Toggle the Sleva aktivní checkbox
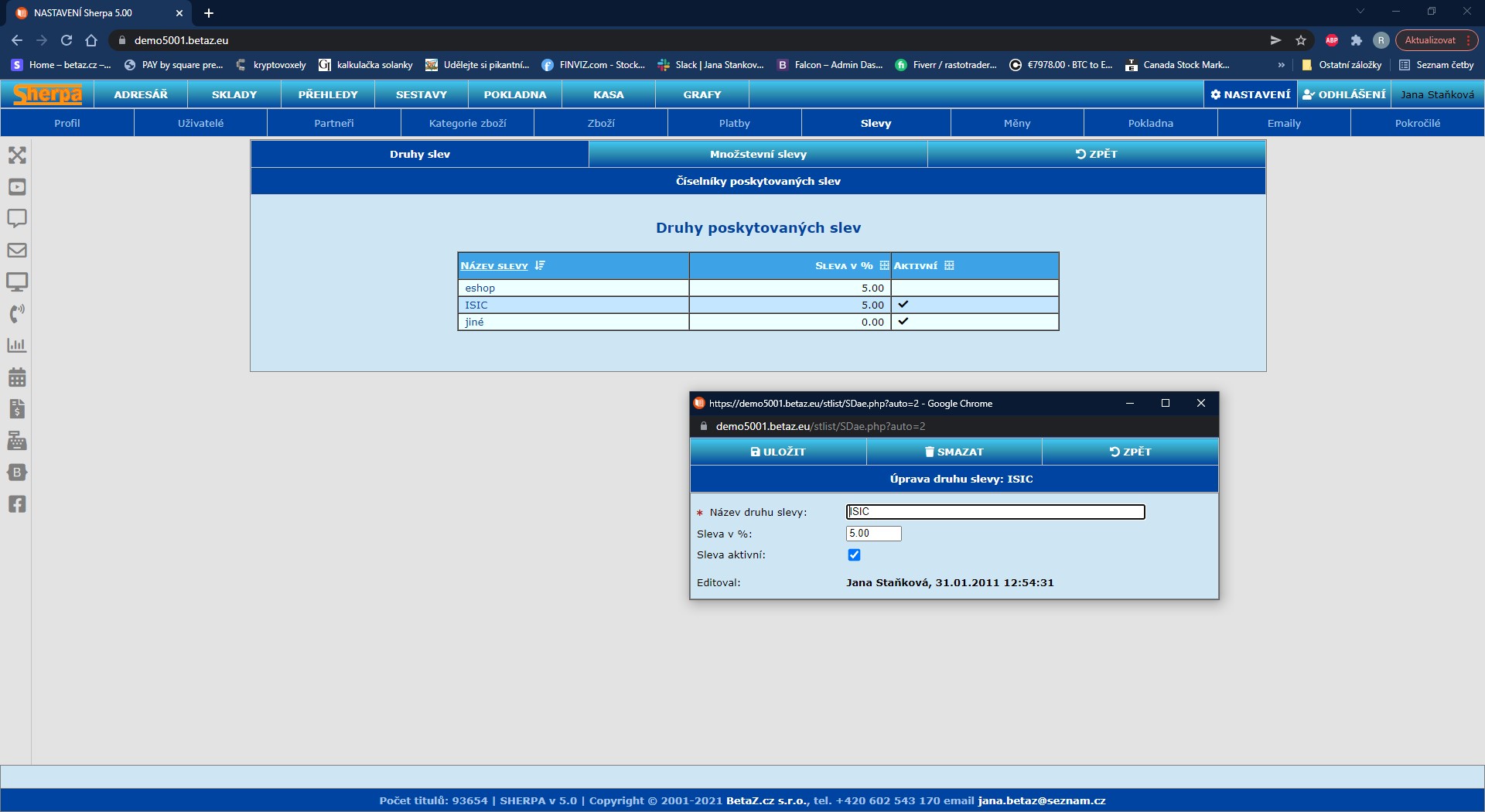Viewport: 1485px width, 812px height. 854,555
